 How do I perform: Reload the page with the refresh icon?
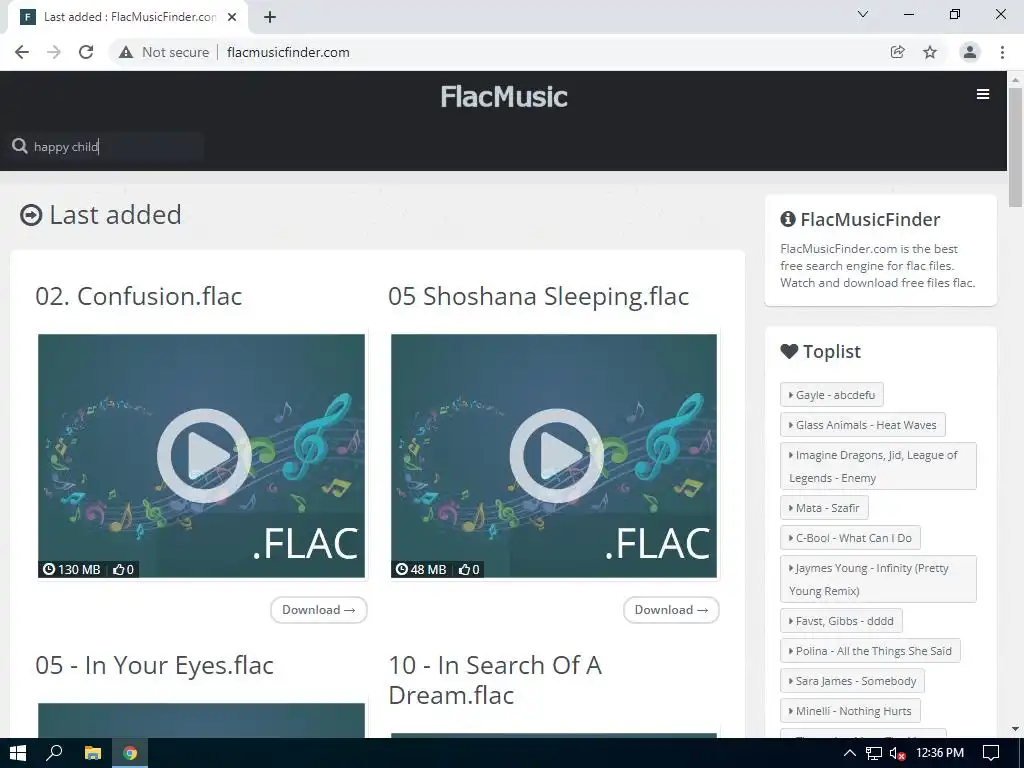[86, 52]
